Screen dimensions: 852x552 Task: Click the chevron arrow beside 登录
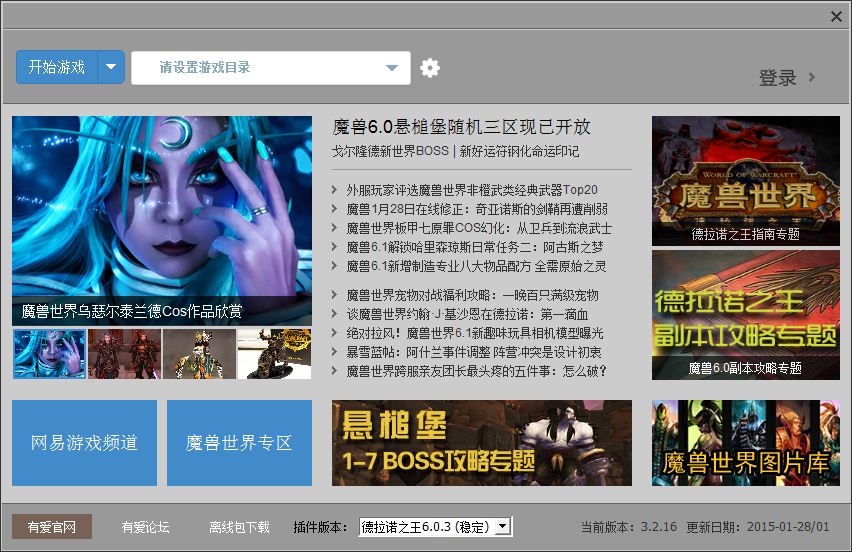(x=812, y=77)
